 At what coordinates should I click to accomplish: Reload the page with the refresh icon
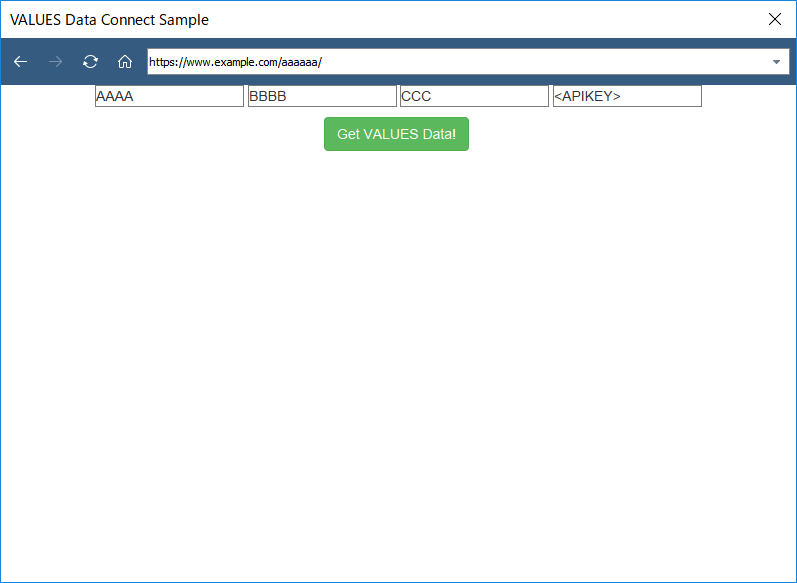coord(90,62)
